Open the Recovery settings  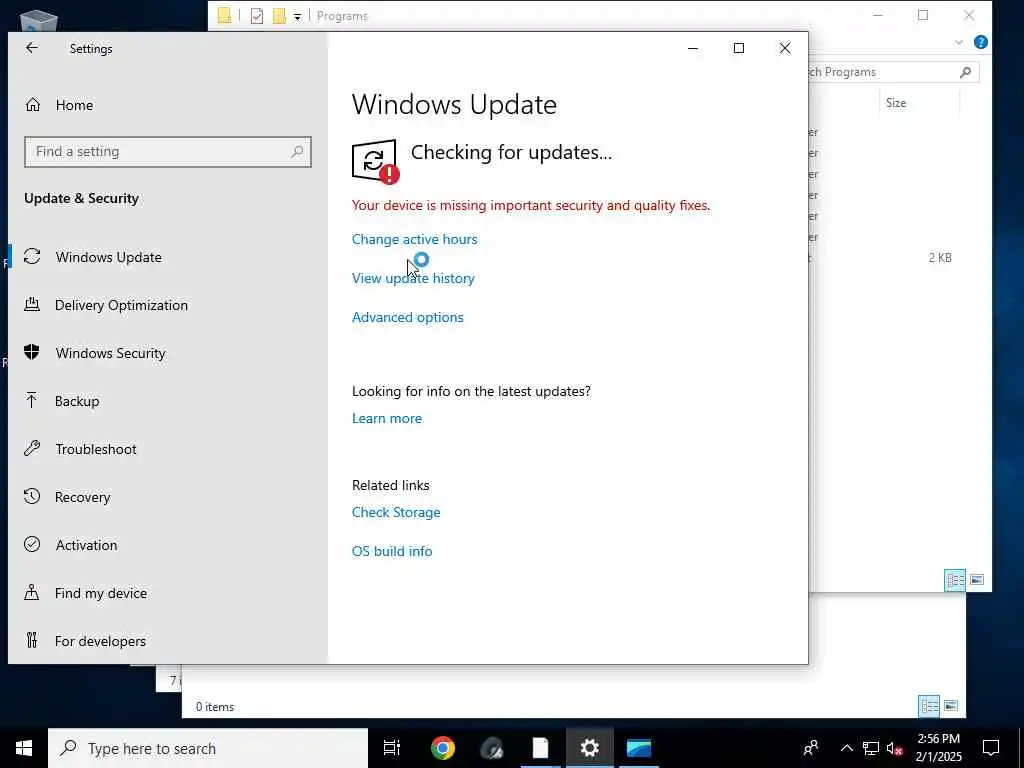(x=82, y=497)
